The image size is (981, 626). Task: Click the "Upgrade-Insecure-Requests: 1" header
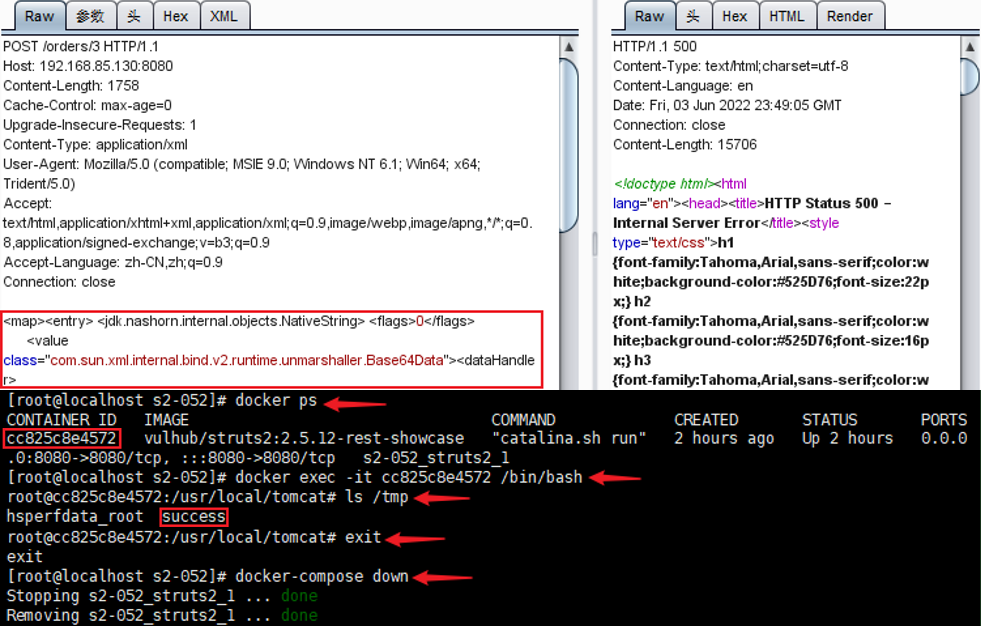[99, 124]
